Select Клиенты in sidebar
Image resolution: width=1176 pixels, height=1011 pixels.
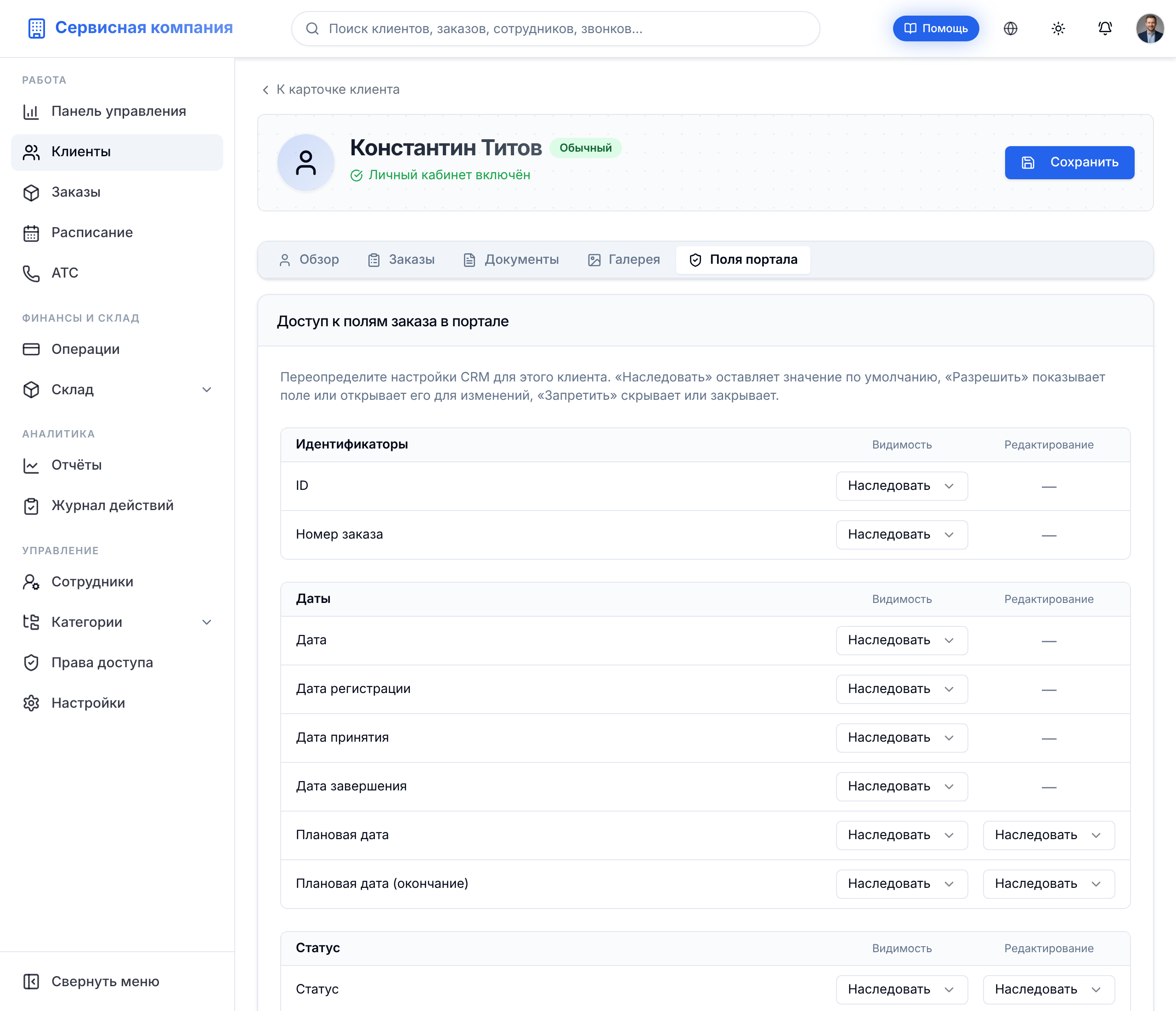(117, 152)
